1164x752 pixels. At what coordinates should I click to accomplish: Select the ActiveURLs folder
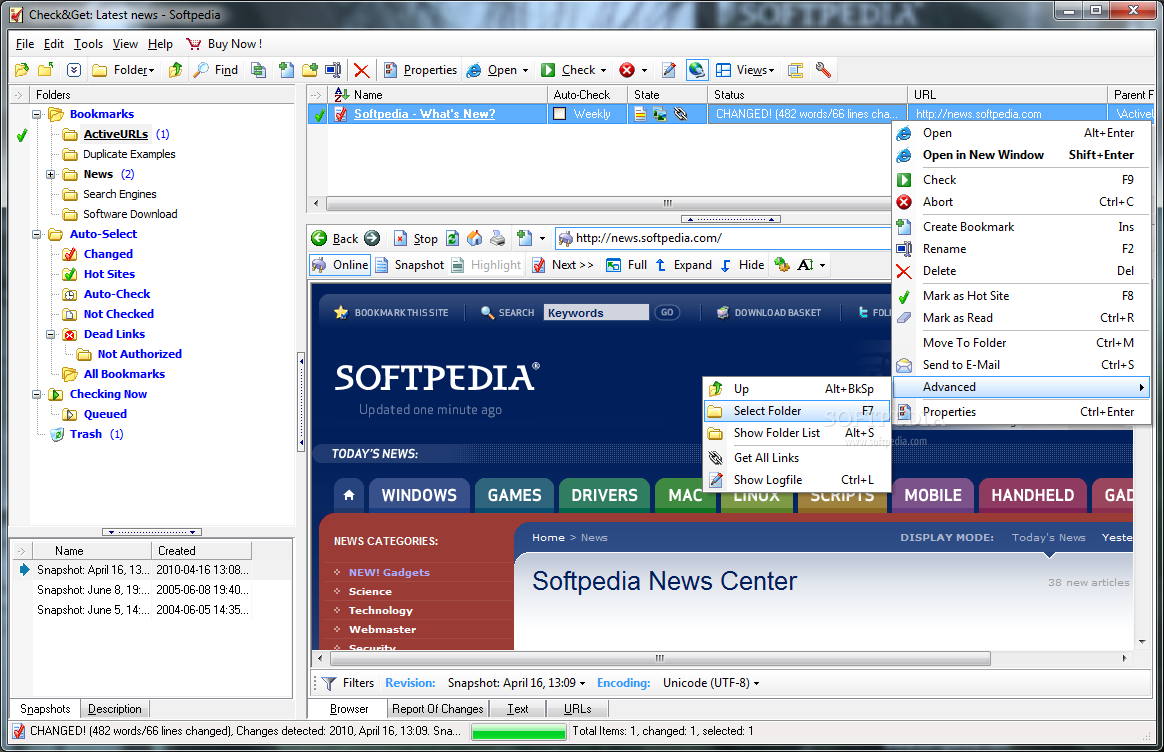116,134
